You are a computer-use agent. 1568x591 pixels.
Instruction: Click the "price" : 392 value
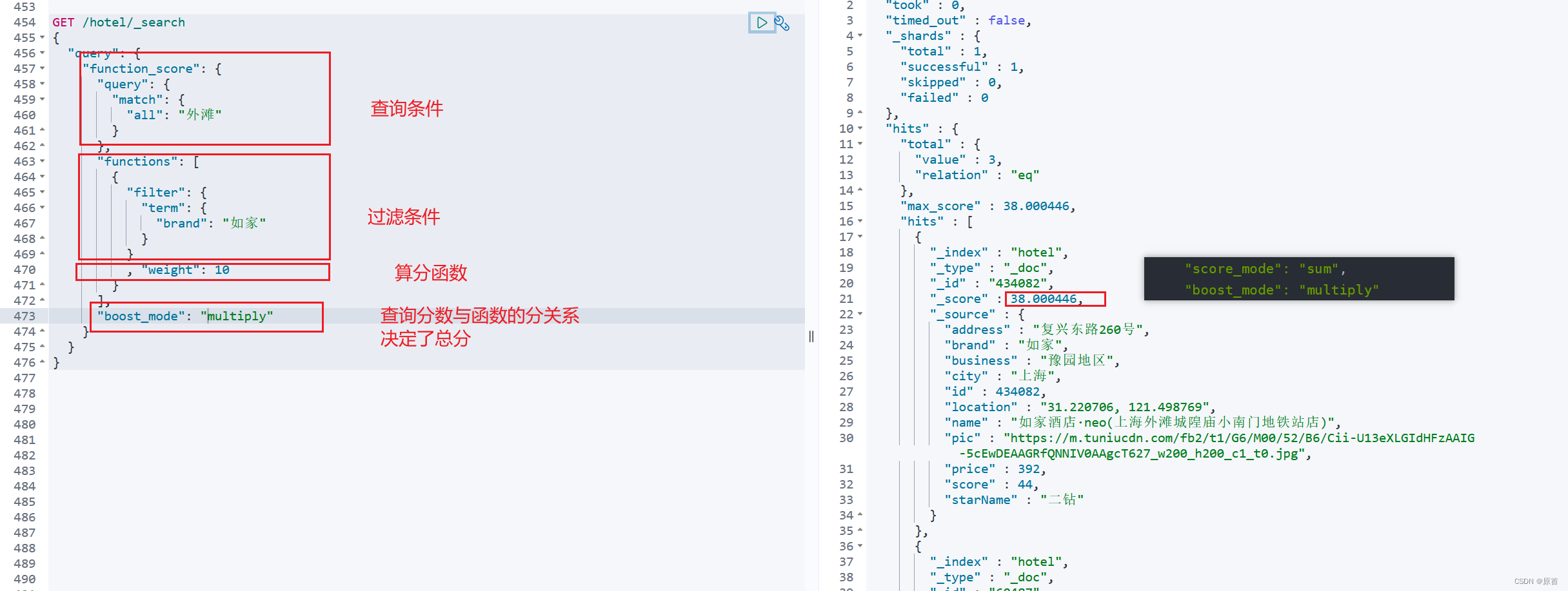pyautogui.click(x=1028, y=469)
